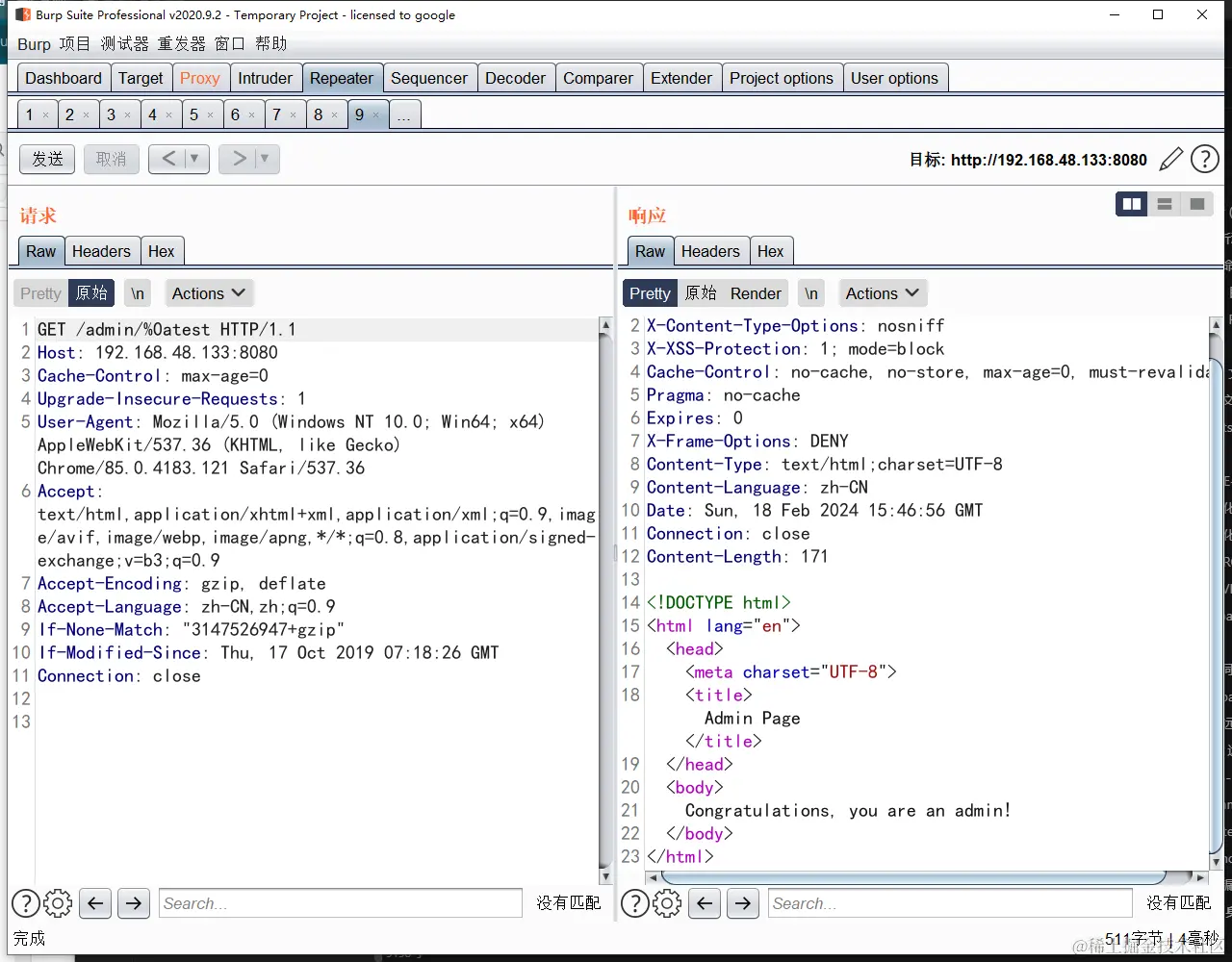Open response Hex tab
The image size is (1232, 962).
tap(771, 251)
